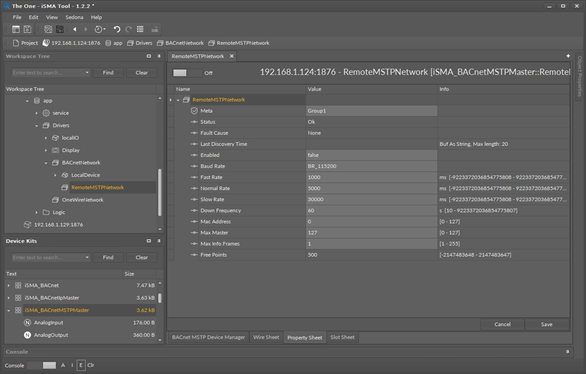Expand the localIO tree node
The image size is (586, 374).
[x=46, y=138]
